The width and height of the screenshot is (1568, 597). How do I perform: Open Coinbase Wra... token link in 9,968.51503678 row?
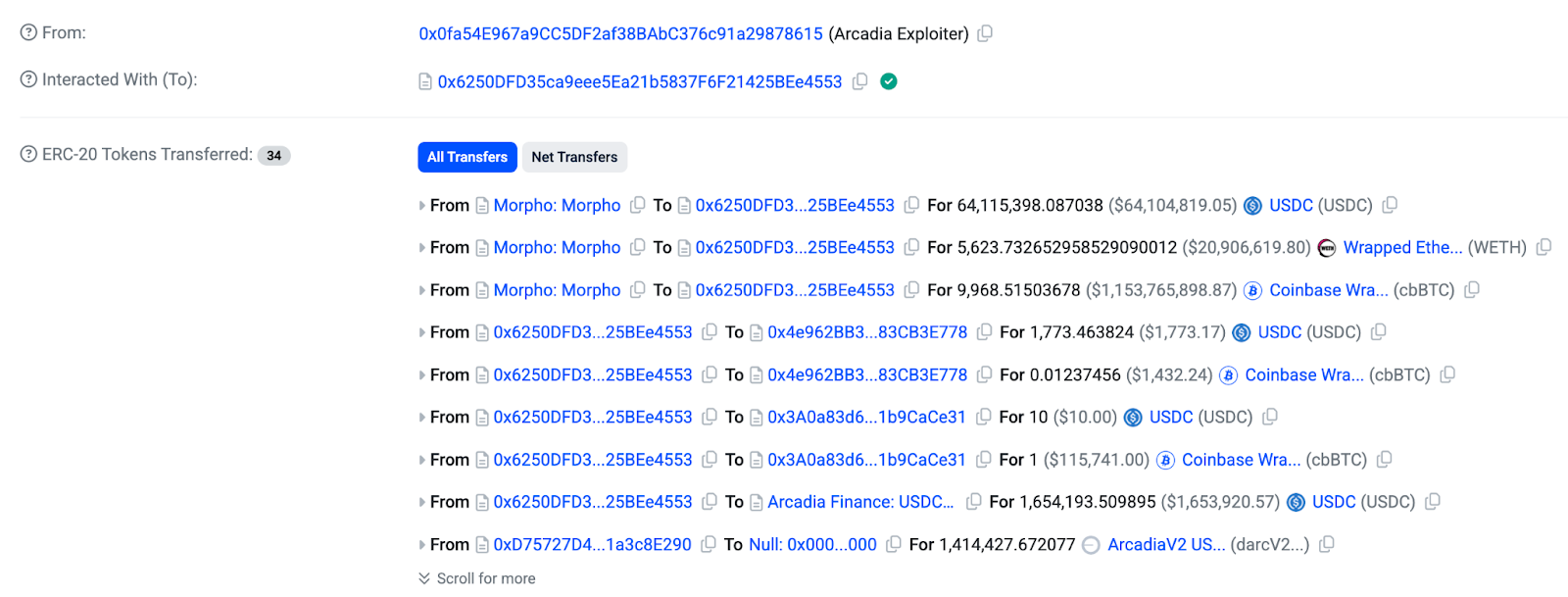pos(1329,290)
